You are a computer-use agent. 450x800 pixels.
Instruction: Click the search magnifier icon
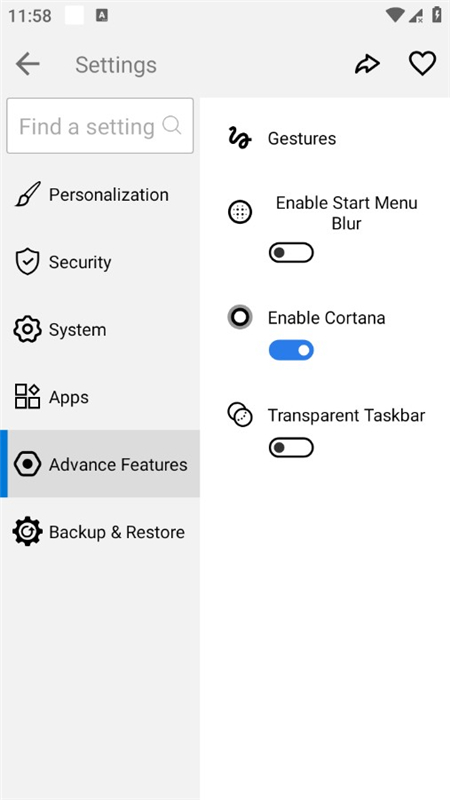point(171,125)
